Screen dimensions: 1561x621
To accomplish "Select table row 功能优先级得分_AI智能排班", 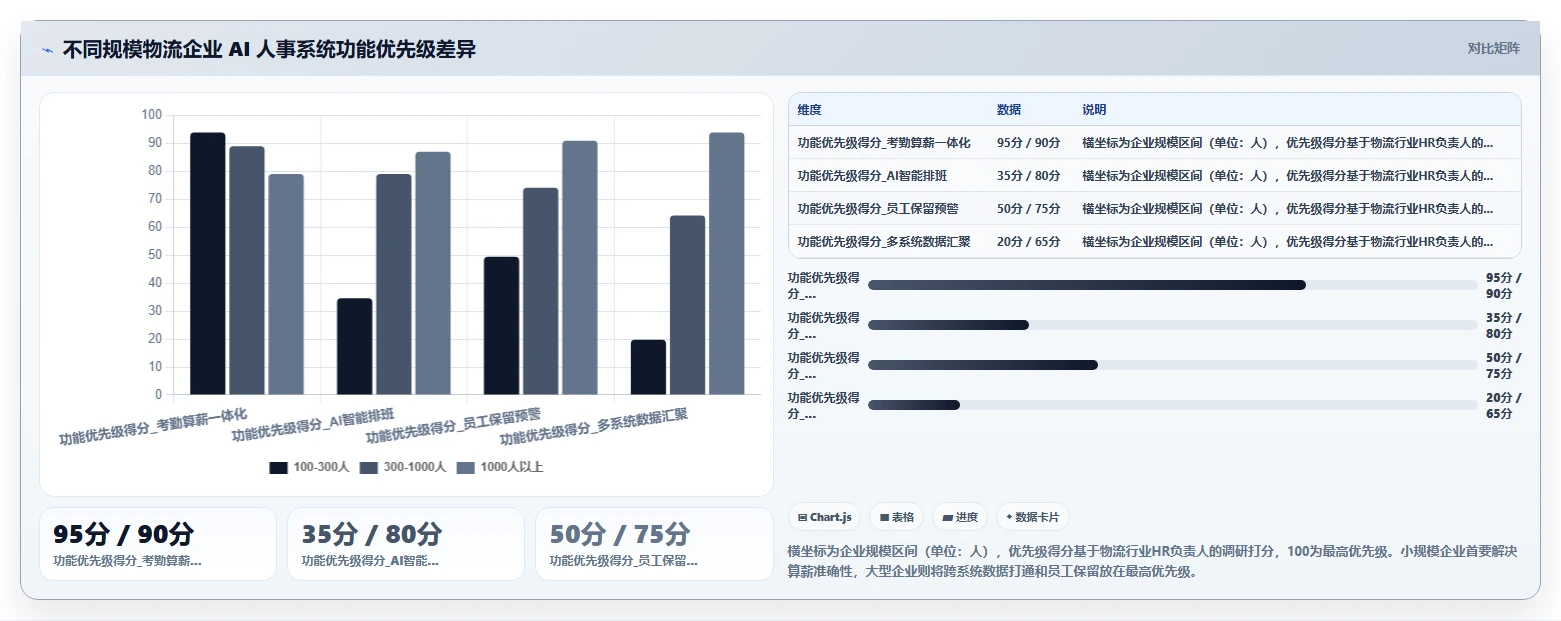I will click(1154, 176).
